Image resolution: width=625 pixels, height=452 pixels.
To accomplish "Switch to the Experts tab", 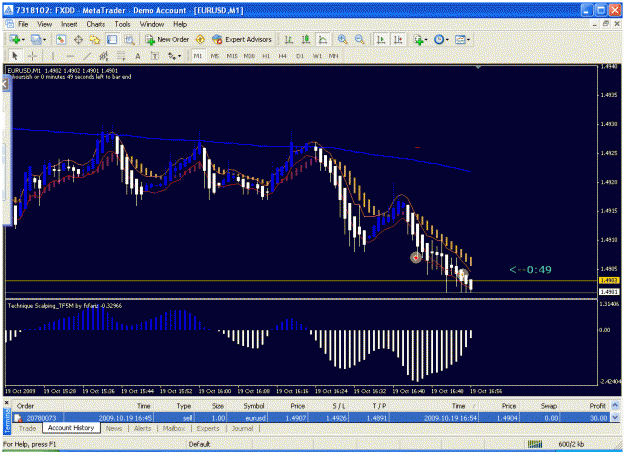I will 208,428.
